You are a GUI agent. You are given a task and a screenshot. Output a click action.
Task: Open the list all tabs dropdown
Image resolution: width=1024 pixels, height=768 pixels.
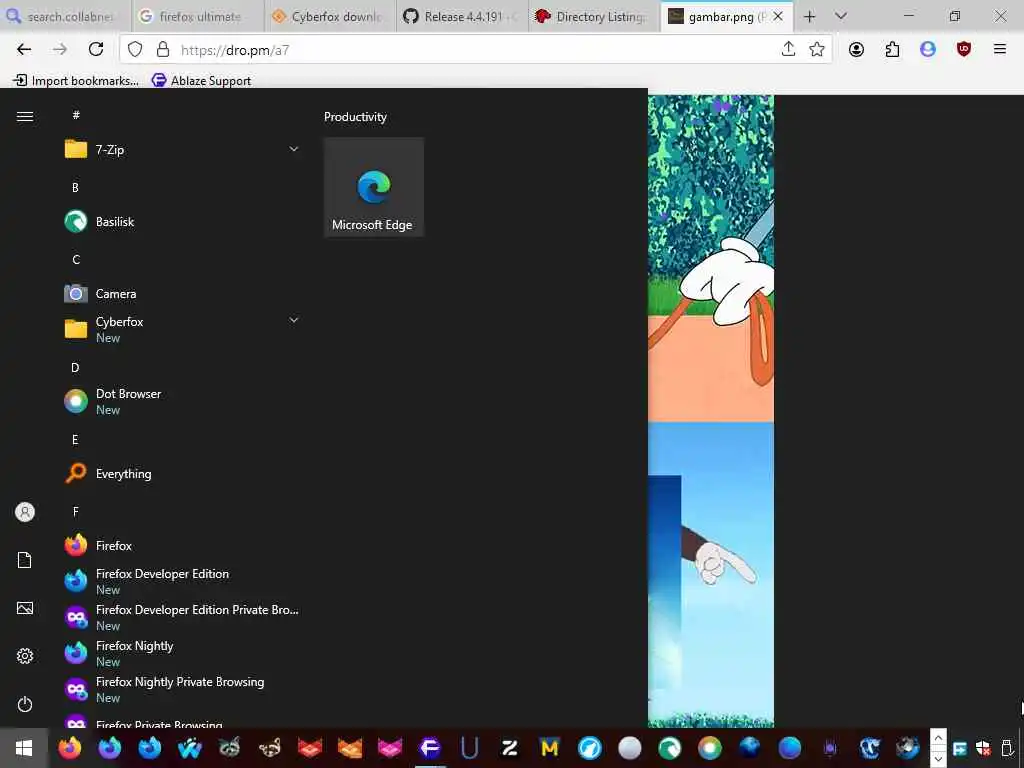pos(841,16)
